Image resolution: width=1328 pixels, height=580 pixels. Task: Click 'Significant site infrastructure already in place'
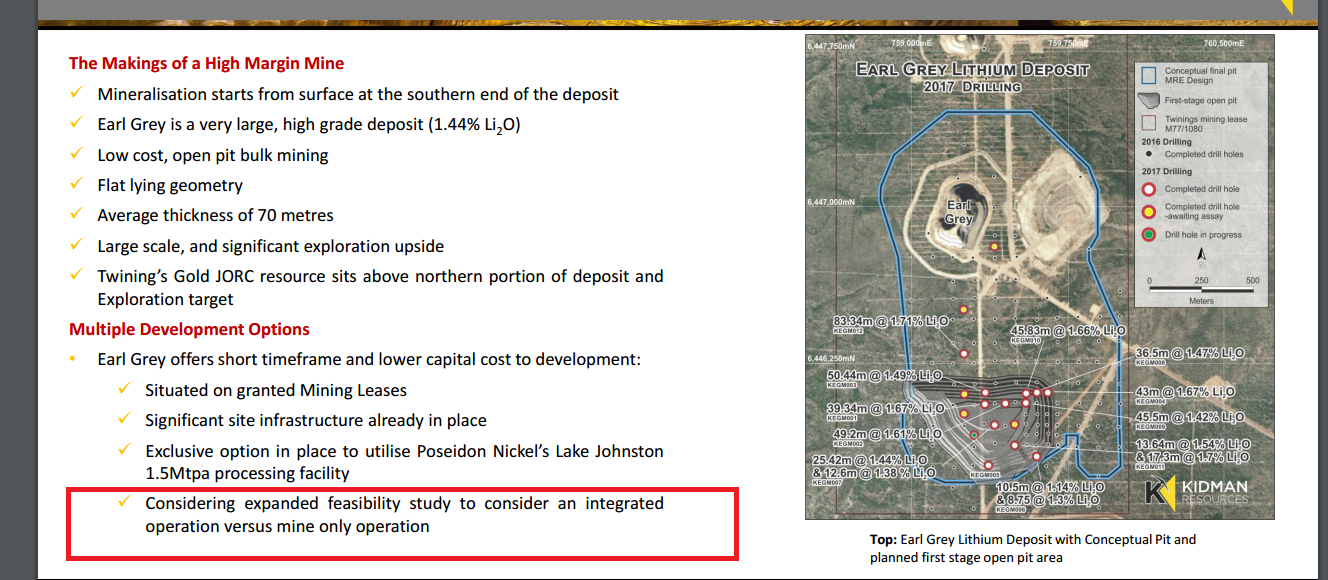[x=316, y=420]
